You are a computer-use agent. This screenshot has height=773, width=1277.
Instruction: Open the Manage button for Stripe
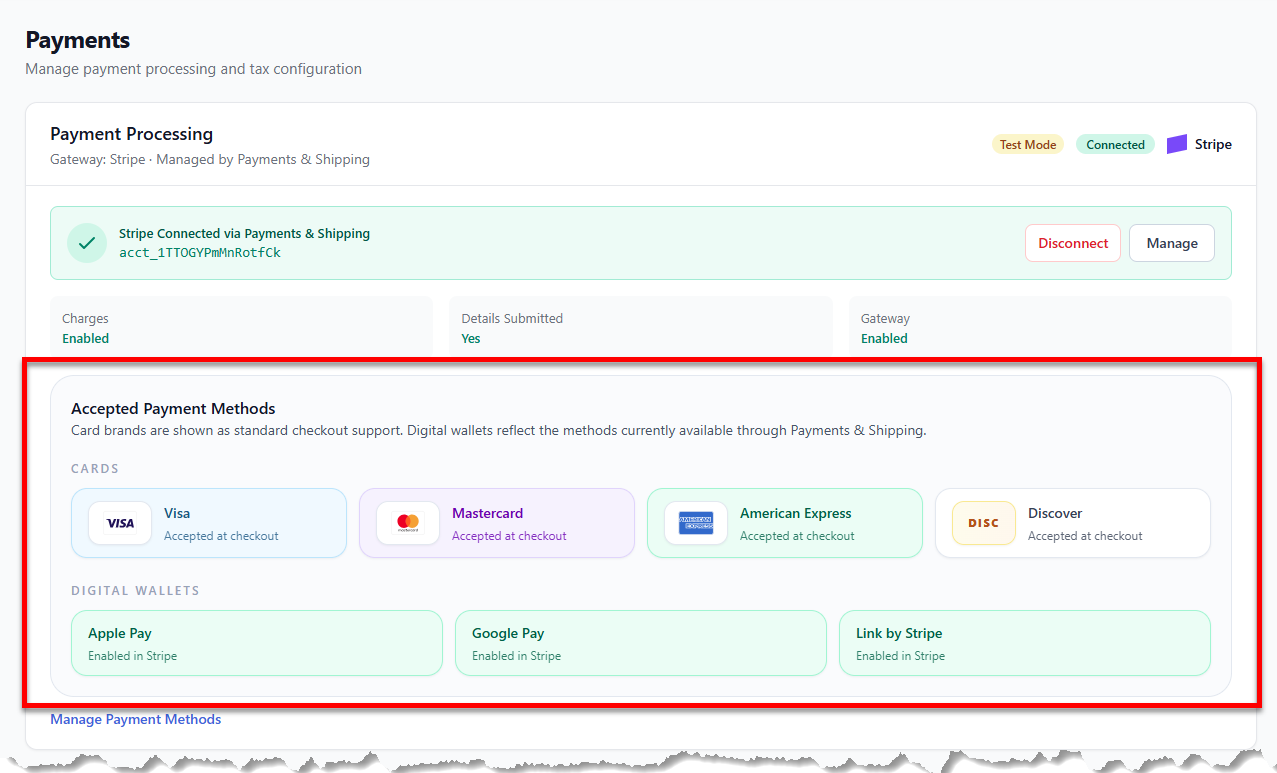click(1172, 243)
